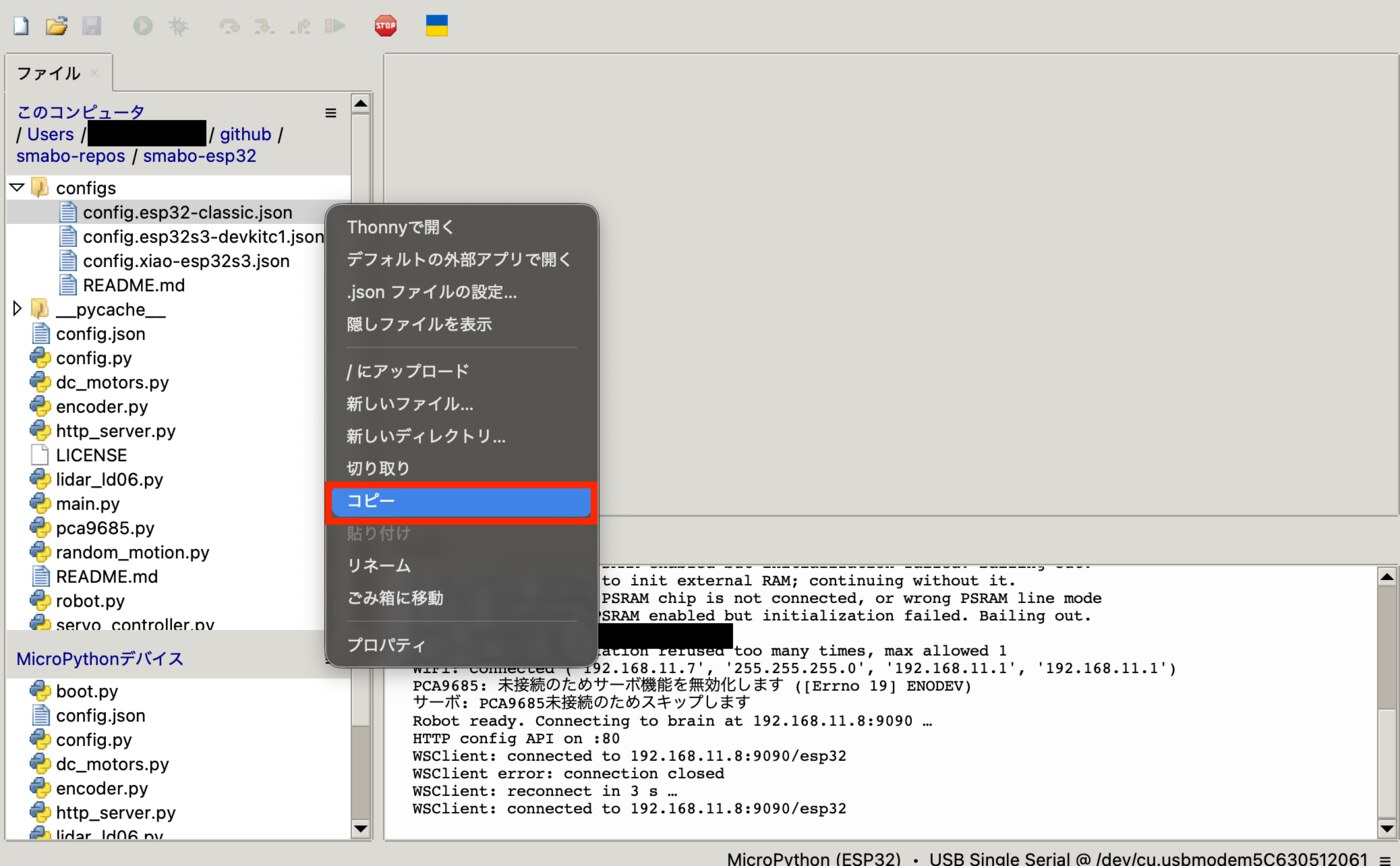The height and width of the screenshot is (866, 1400).
Task: Open .json ファイルの設定... menu entry
Action: [462, 292]
